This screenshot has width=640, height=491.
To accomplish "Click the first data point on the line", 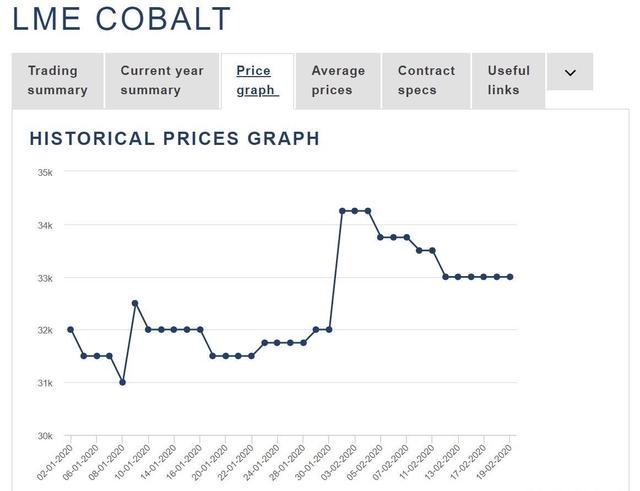I will tap(70, 329).
